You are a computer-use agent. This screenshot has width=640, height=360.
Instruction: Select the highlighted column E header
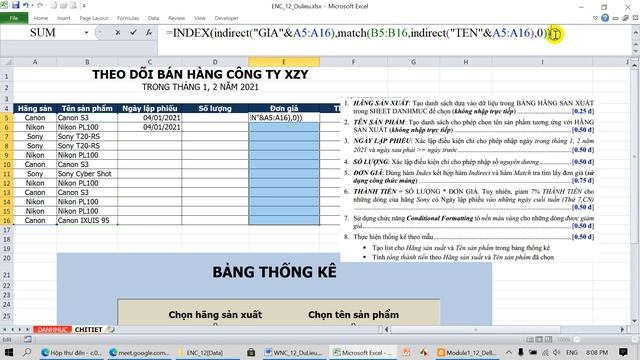(x=284, y=62)
